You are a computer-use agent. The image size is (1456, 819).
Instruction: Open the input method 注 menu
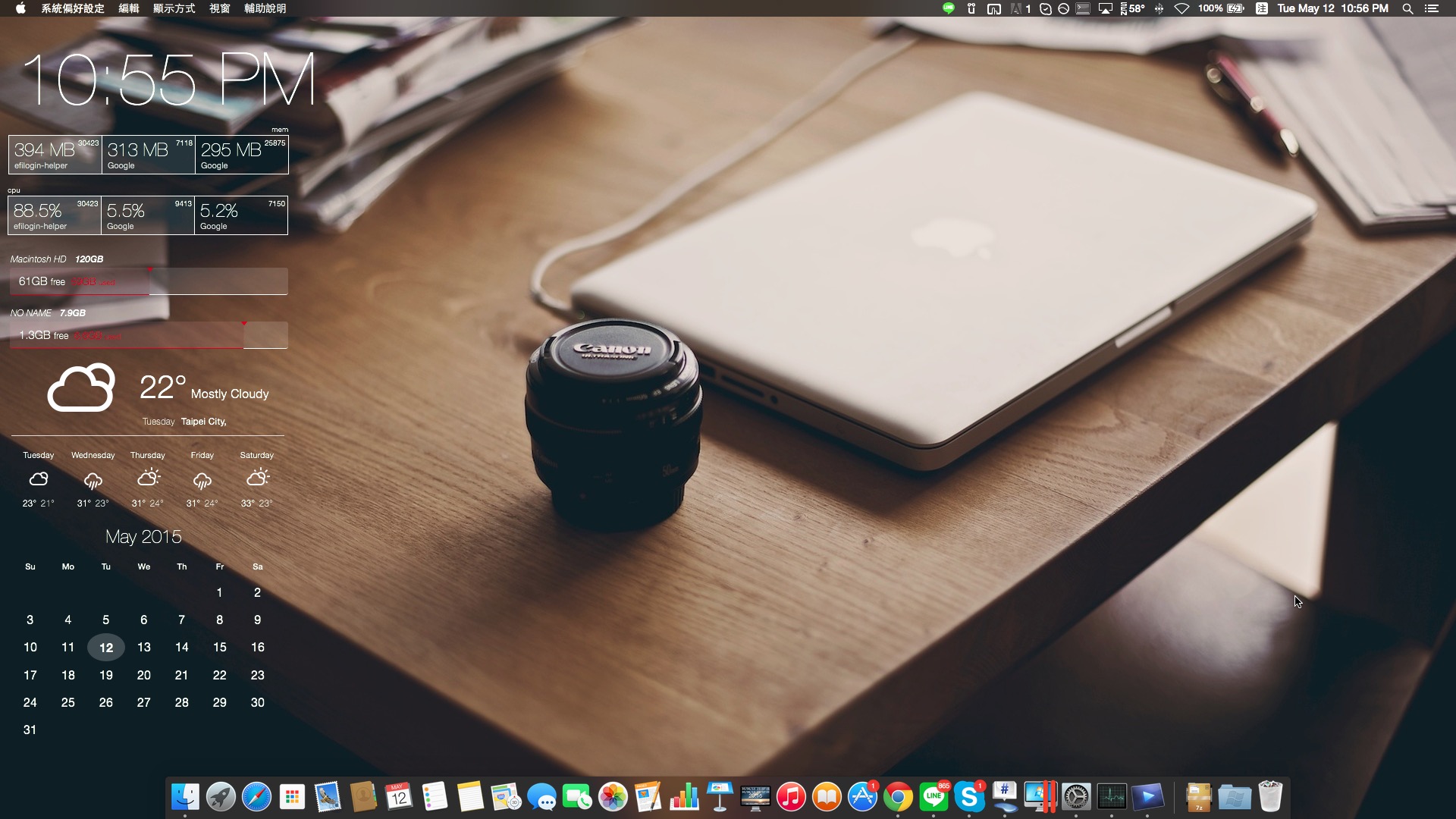(1261, 8)
